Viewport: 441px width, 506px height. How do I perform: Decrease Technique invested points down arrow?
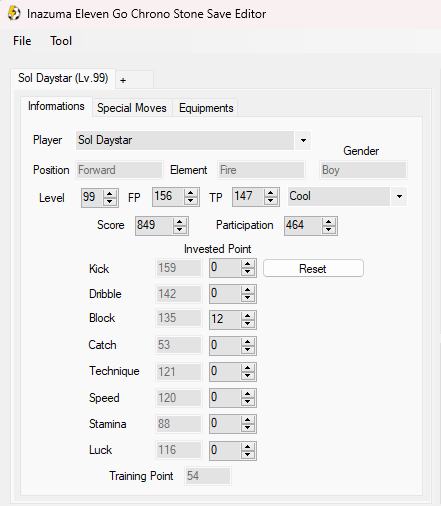(x=248, y=375)
